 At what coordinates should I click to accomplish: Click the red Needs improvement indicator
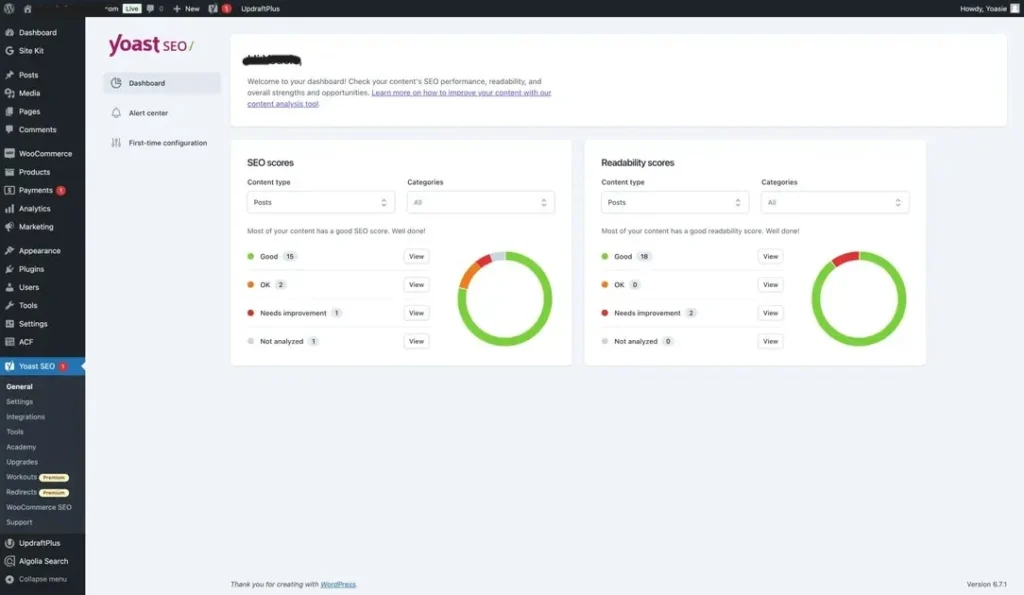(253, 312)
